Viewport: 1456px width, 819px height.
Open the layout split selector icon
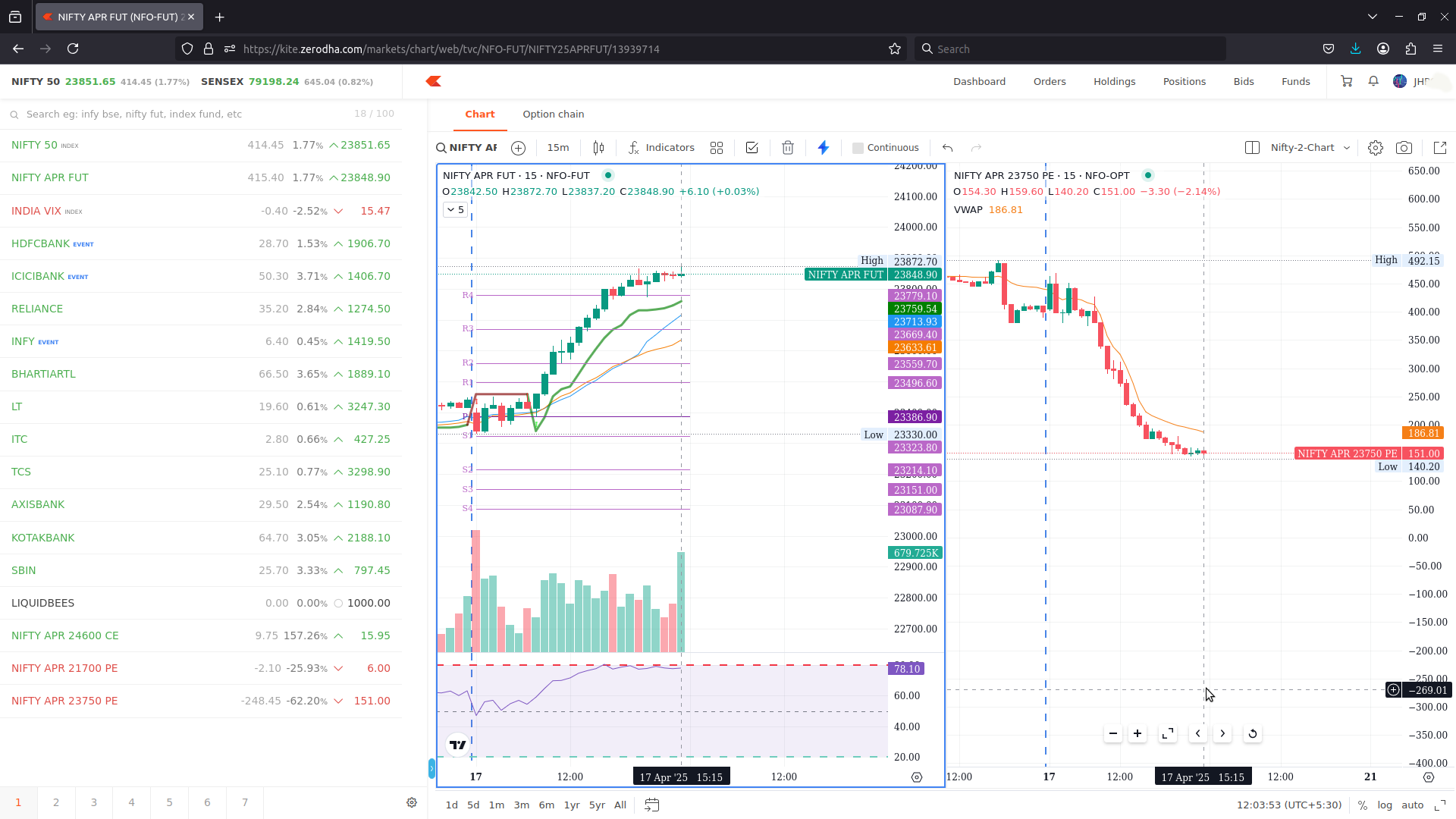(x=1252, y=148)
